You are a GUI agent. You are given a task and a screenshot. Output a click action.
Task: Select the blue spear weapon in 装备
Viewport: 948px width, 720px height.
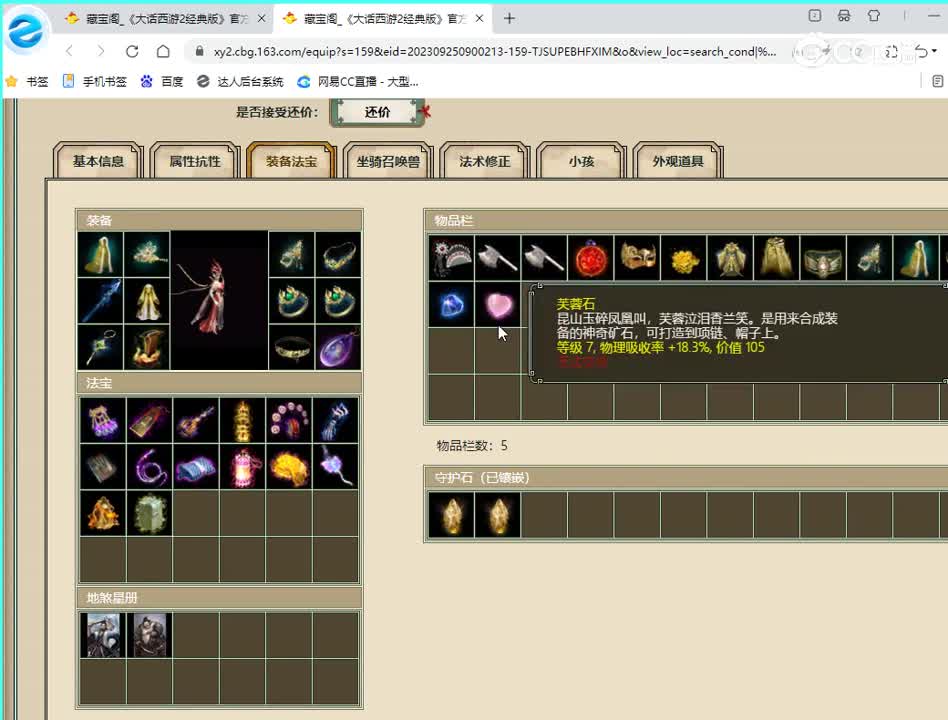pos(100,301)
